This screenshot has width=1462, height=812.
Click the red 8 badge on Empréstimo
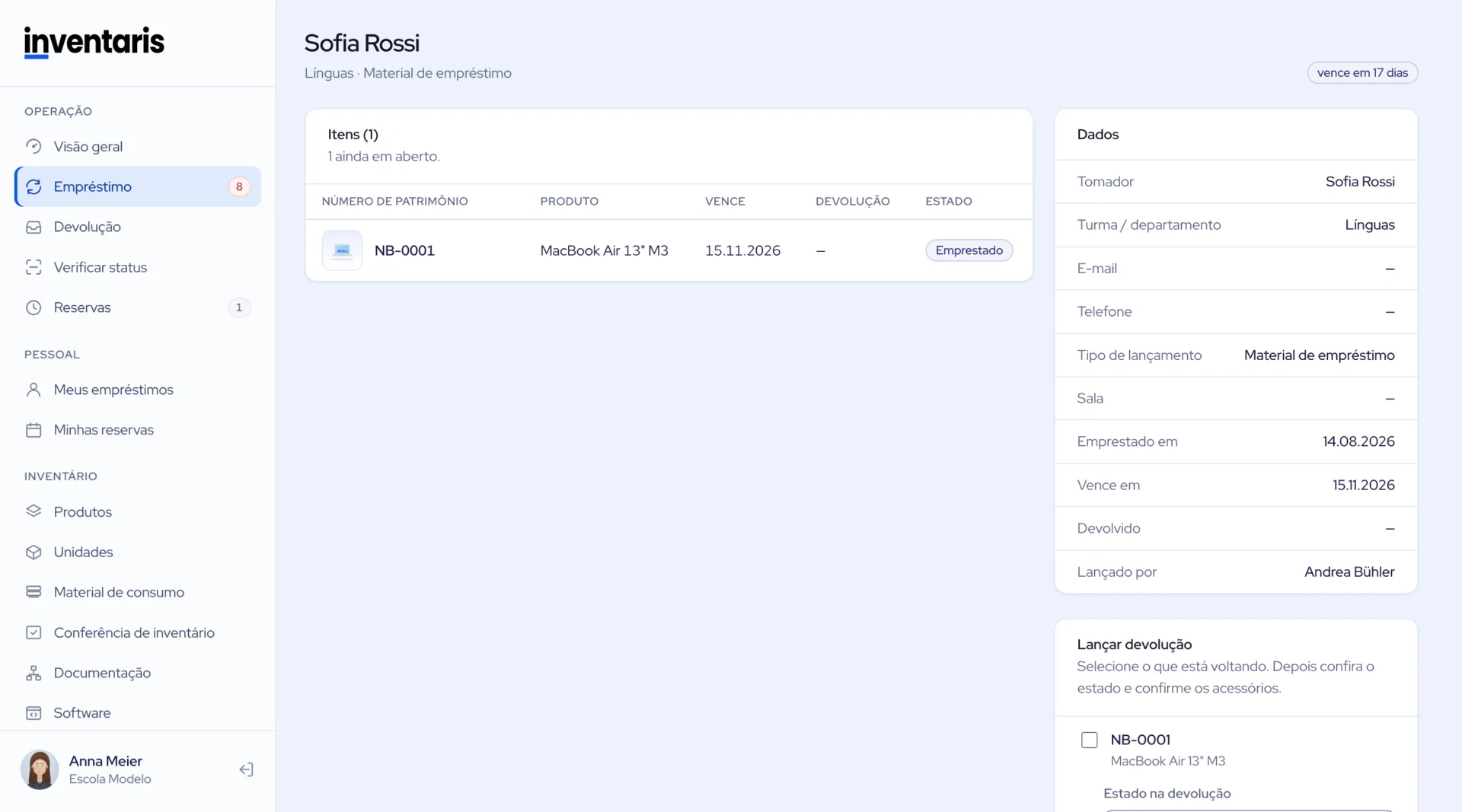tap(239, 186)
